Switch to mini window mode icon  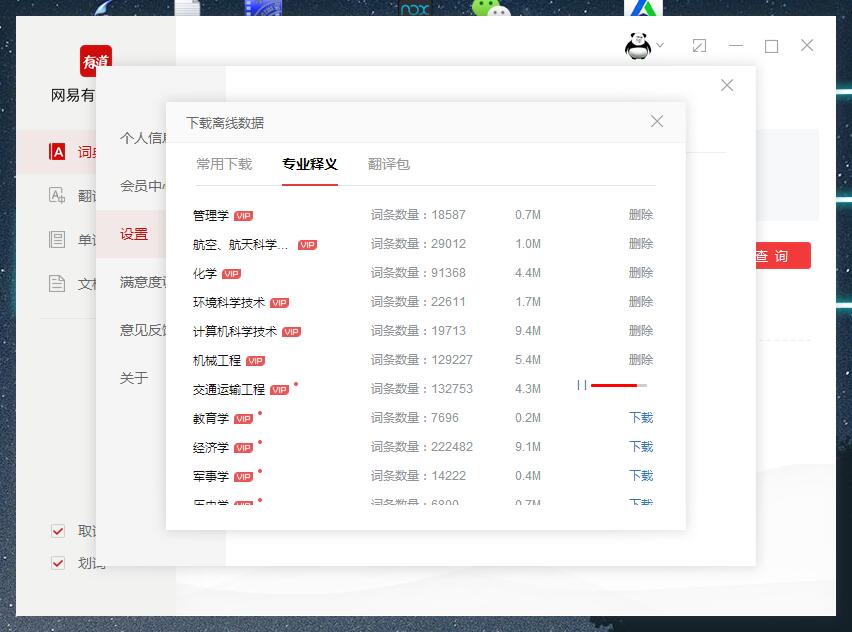699,46
